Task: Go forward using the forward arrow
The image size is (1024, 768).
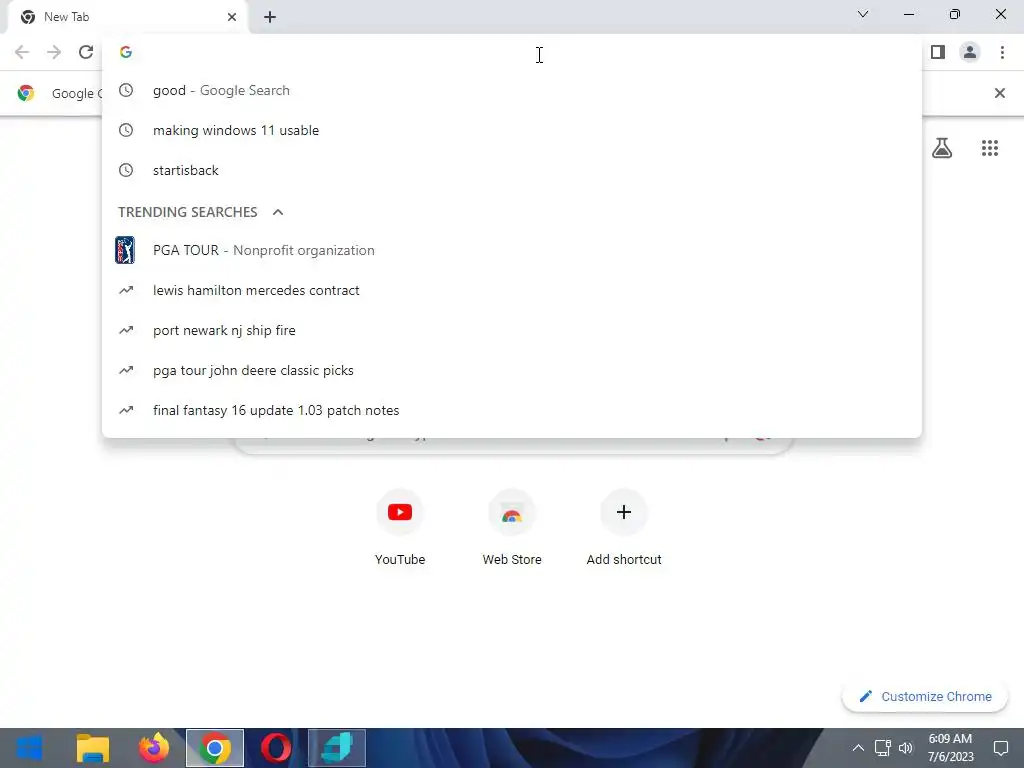Action: point(54,52)
